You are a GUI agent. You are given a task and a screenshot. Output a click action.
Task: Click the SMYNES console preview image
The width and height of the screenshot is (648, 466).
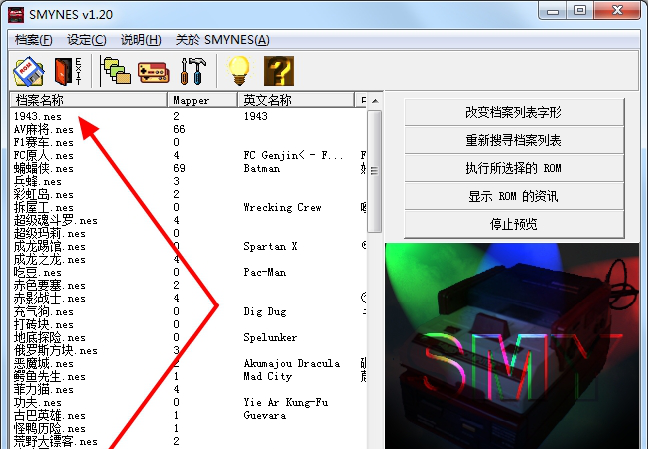tap(512, 346)
